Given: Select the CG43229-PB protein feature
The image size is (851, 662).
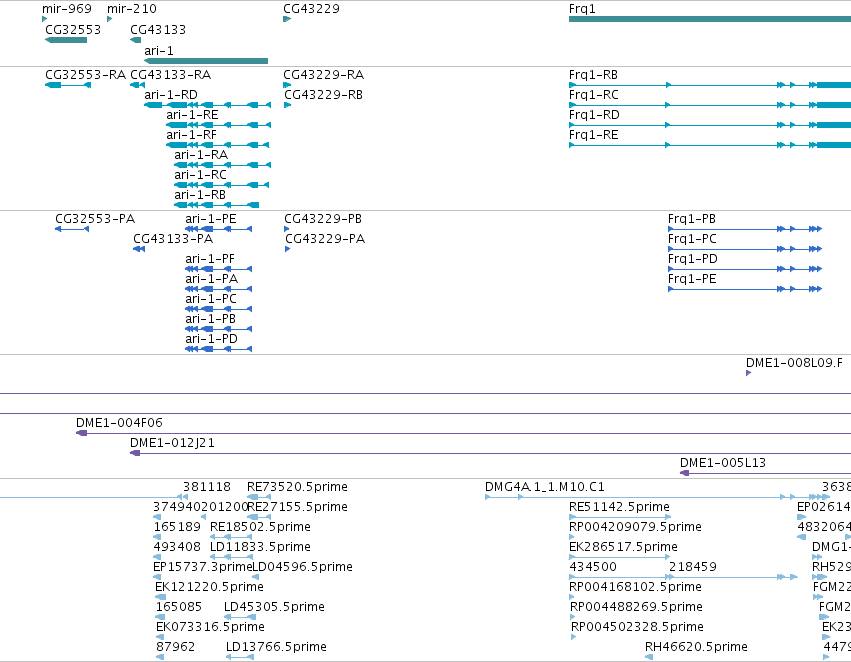Looking at the screenshot, I should click(287, 229).
